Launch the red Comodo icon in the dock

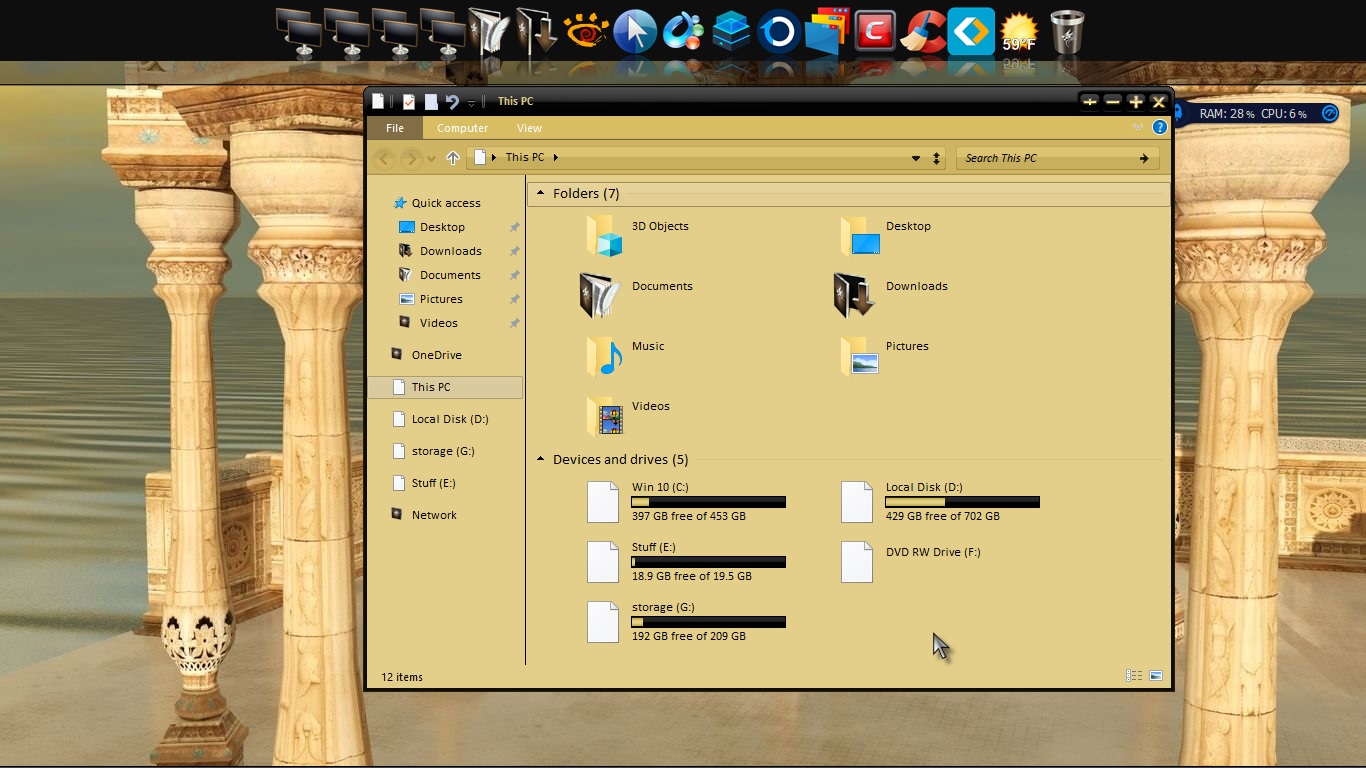click(875, 31)
